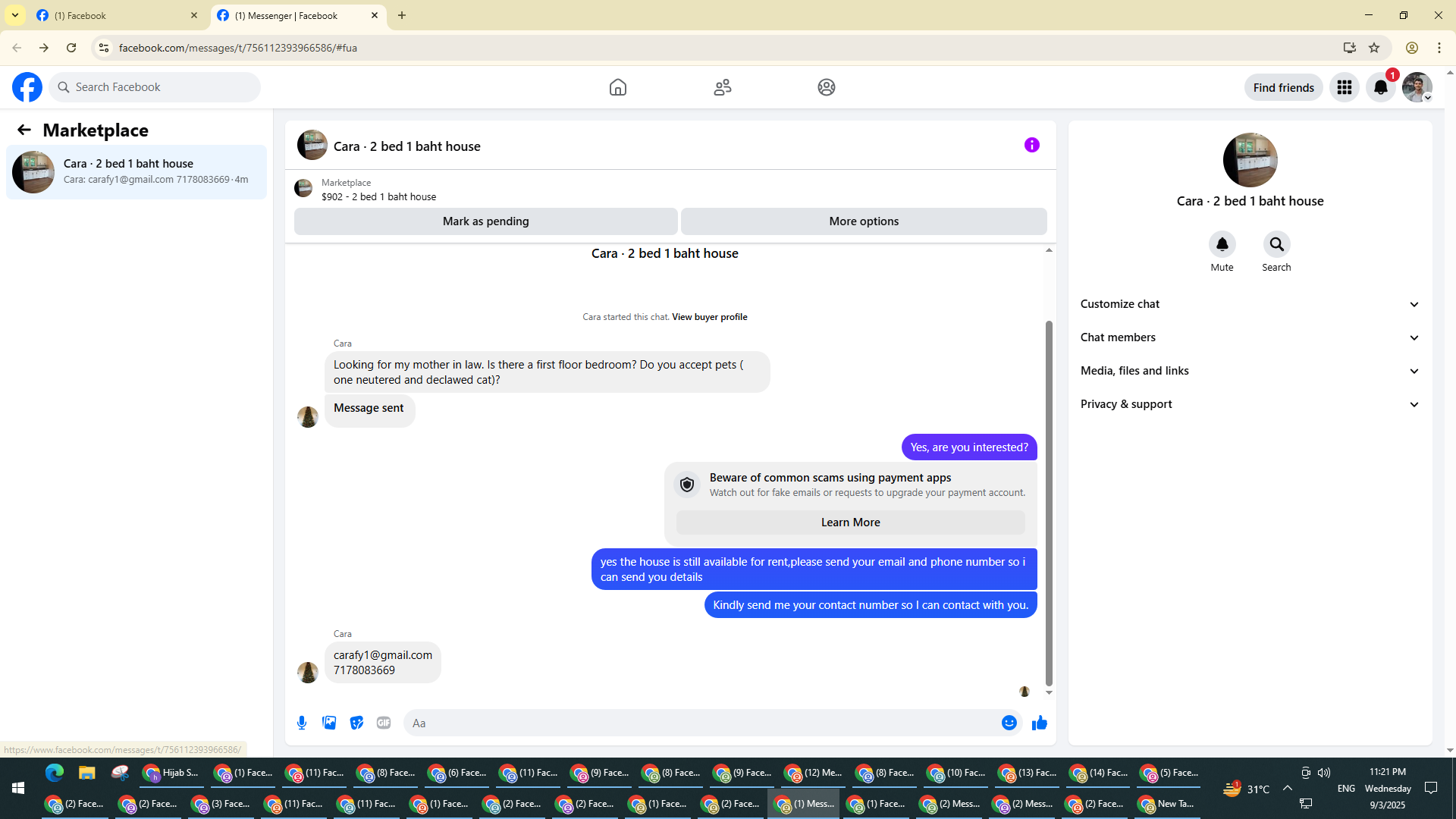This screenshot has height=819, width=1456.
Task: Focus the Search Facebook field
Action: 155,87
